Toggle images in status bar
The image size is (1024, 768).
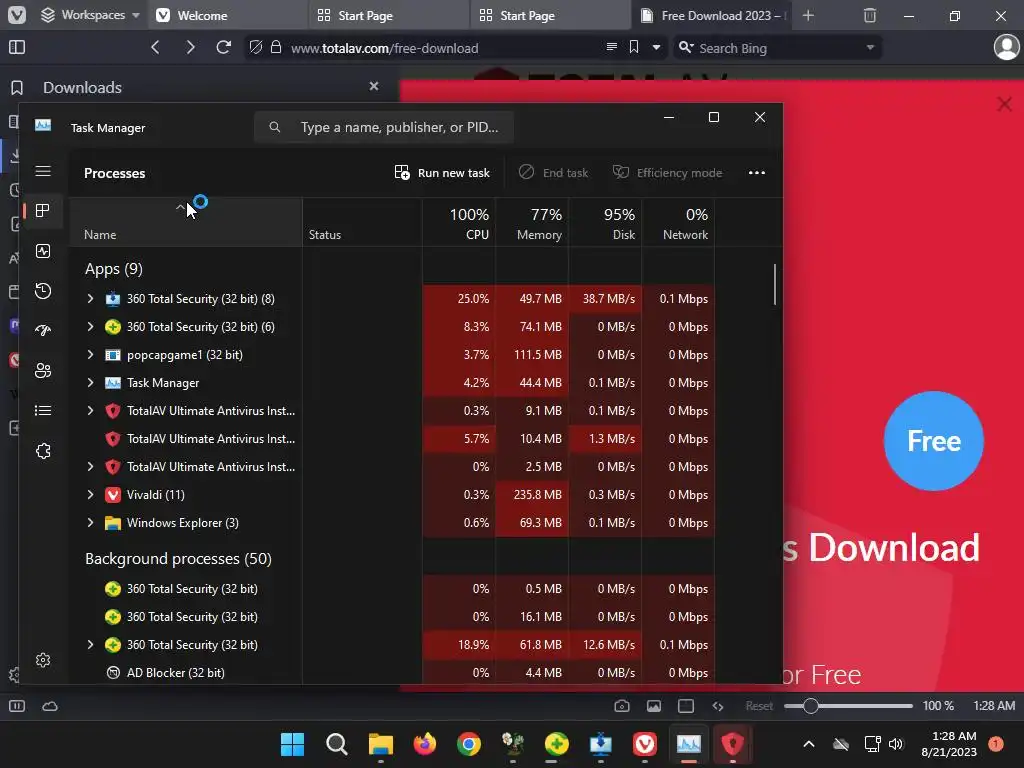click(x=654, y=706)
